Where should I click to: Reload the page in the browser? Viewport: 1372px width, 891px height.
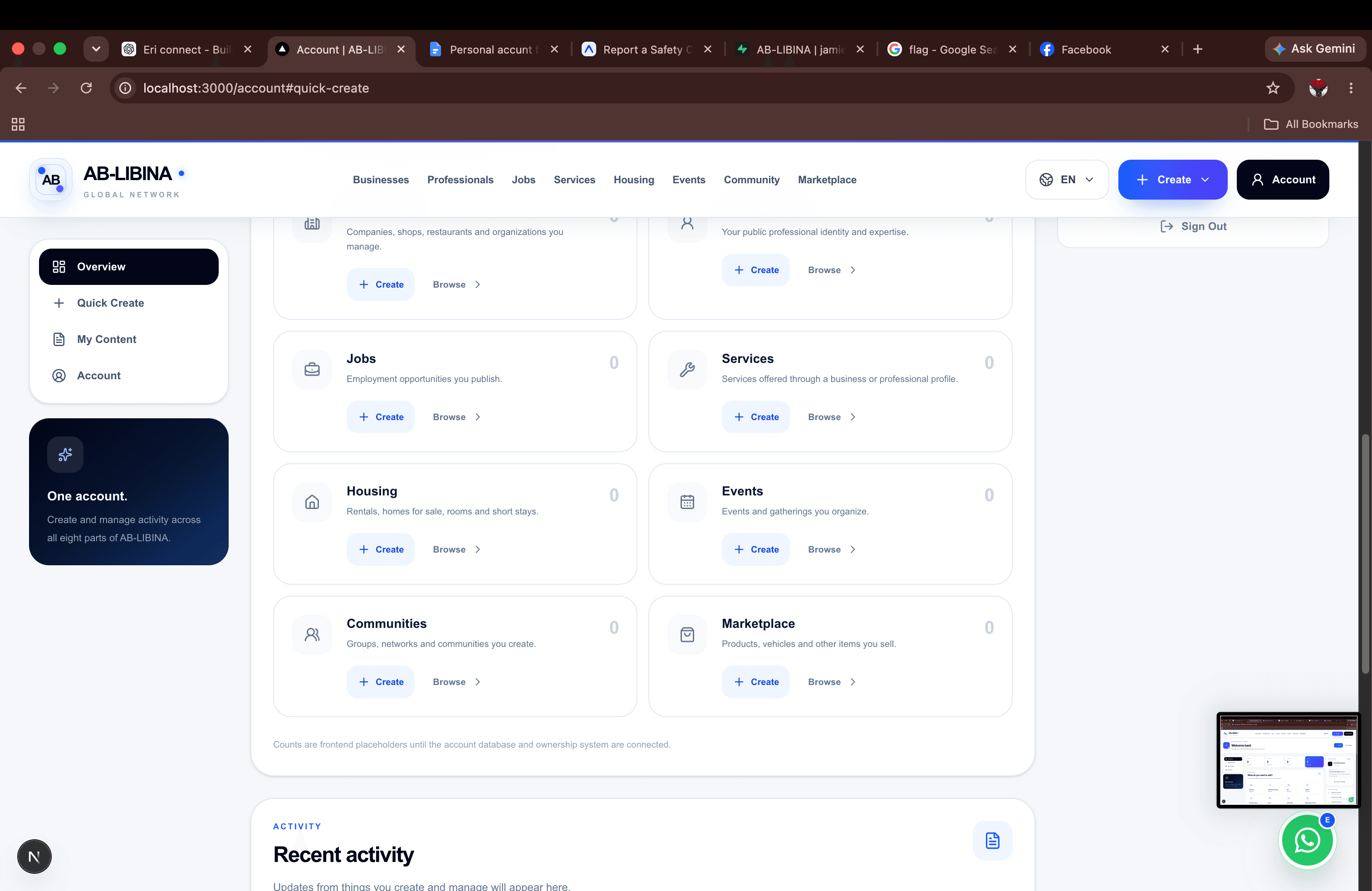tap(87, 88)
